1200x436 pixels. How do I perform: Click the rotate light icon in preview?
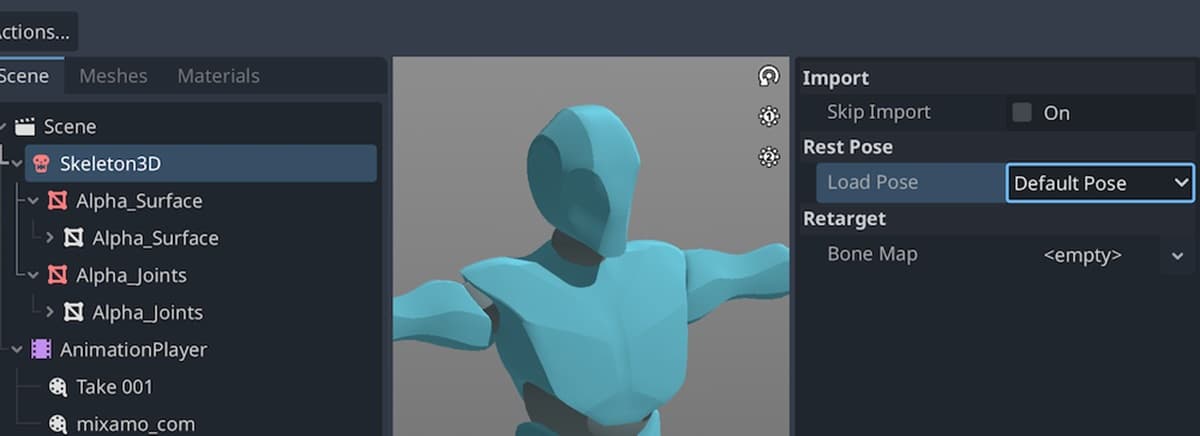[x=768, y=77]
